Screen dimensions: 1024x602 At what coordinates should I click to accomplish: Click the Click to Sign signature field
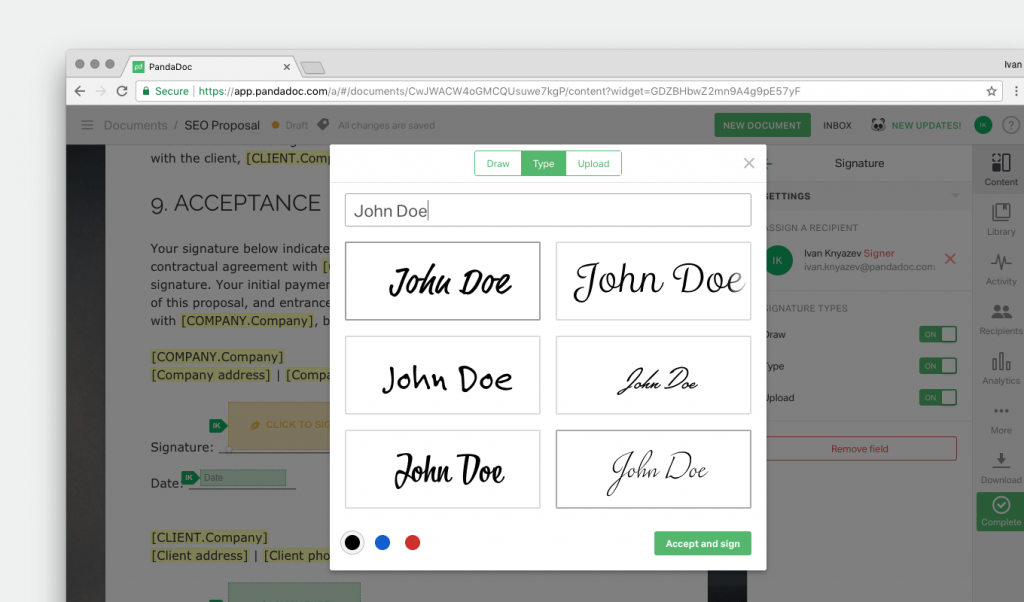(280, 425)
